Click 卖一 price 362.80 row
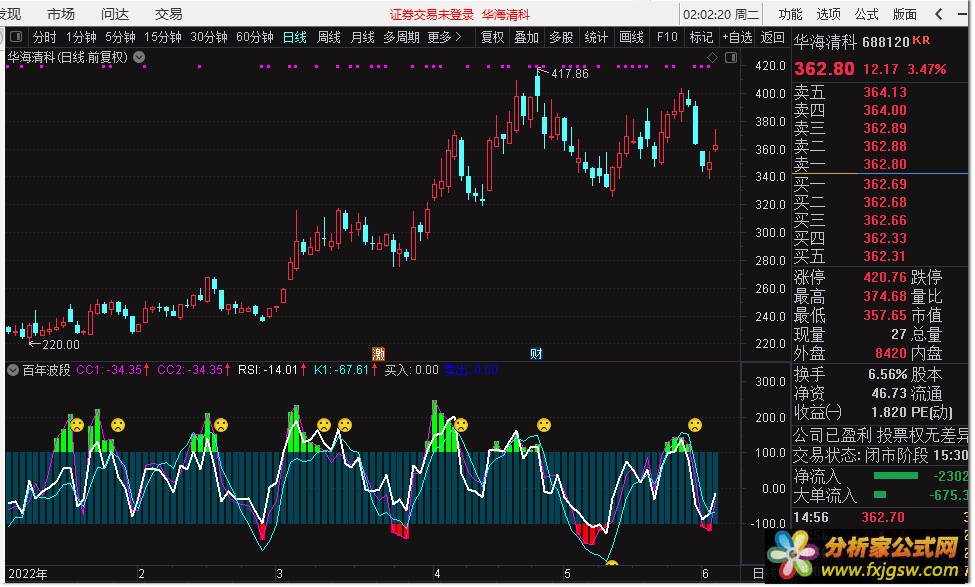Screen dimensions: 975x587 tap(880, 164)
